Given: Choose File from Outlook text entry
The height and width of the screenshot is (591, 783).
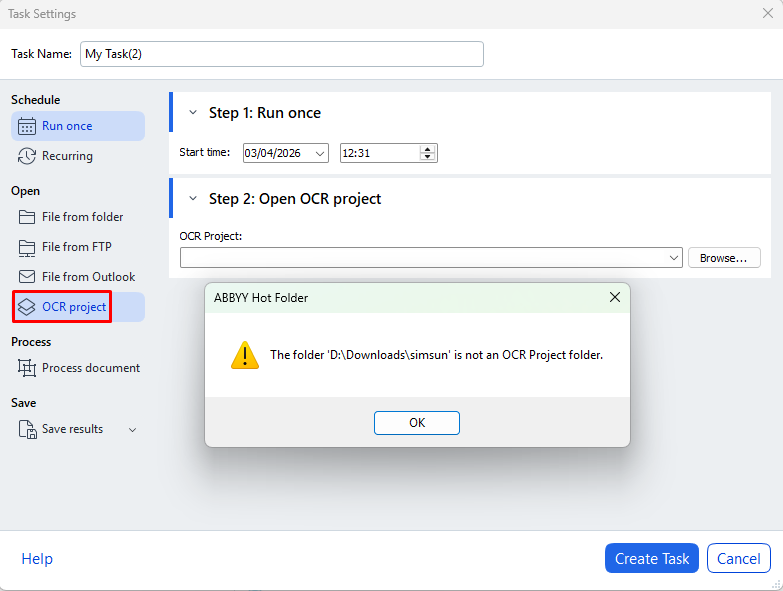Looking at the screenshot, I should (88, 277).
